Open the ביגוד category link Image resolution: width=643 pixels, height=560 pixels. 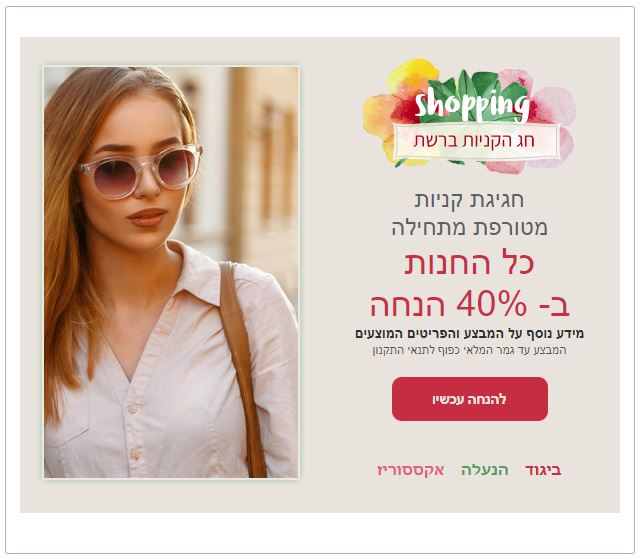[543, 470]
